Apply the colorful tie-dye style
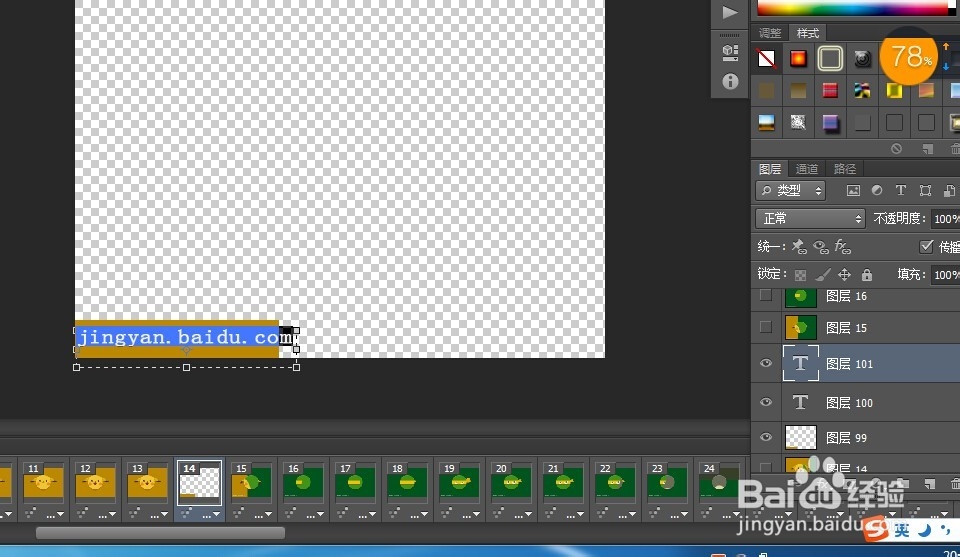The height and width of the screenshot is (557, 960). [x=862, y=91]
